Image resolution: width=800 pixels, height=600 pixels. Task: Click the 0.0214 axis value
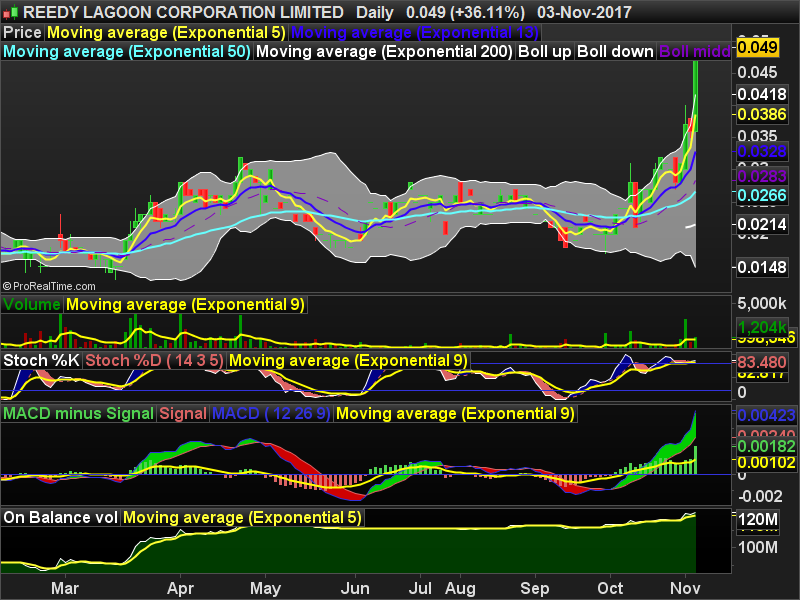762,224
